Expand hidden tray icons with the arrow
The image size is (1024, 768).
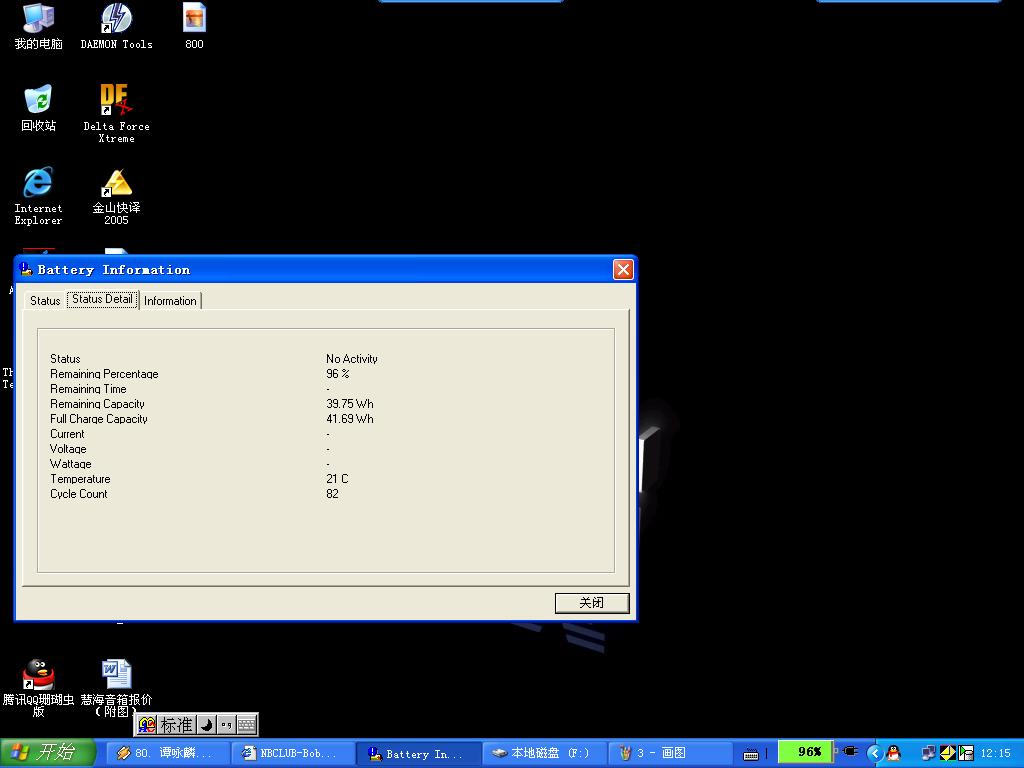coord(874,753)
